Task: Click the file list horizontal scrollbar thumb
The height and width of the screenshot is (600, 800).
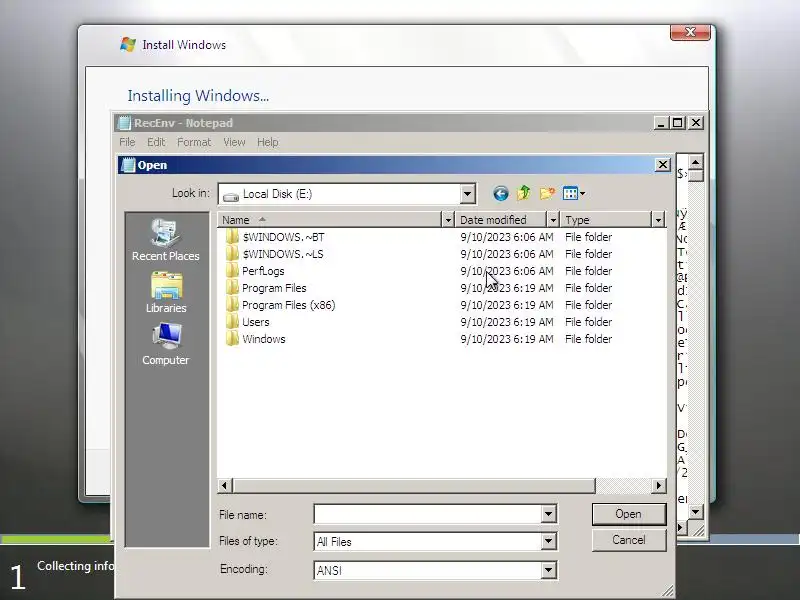Action: pyautogui.click(x=414, y=486)
